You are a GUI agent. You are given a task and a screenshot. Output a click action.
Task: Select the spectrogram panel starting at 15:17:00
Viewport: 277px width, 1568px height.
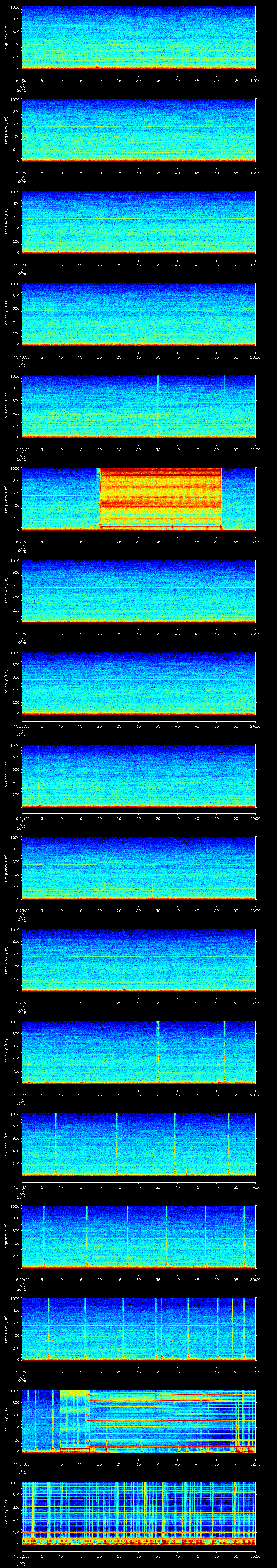[138, 130]
